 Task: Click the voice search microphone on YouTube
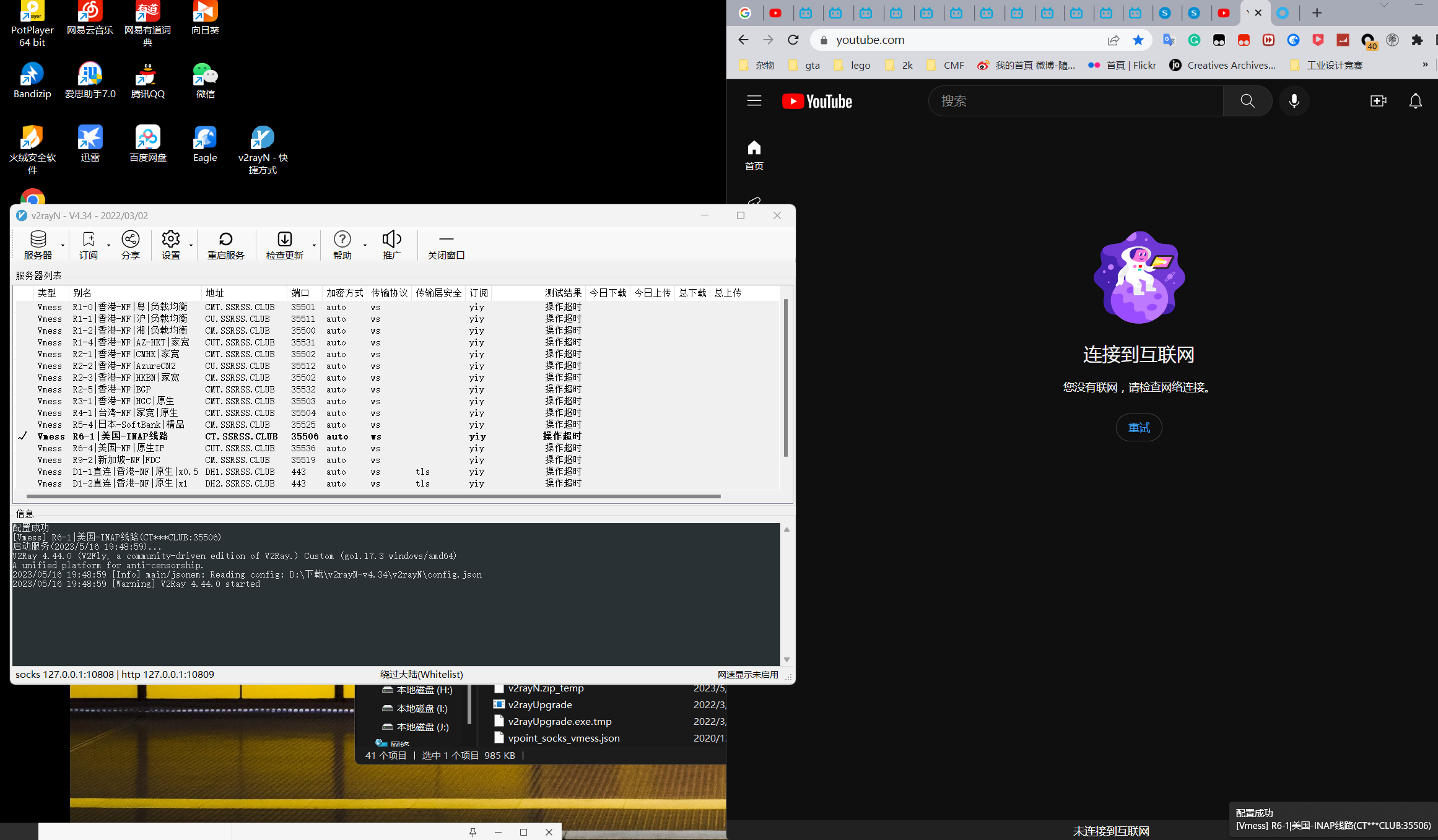pyautogui.click(x=1294, y=100)
